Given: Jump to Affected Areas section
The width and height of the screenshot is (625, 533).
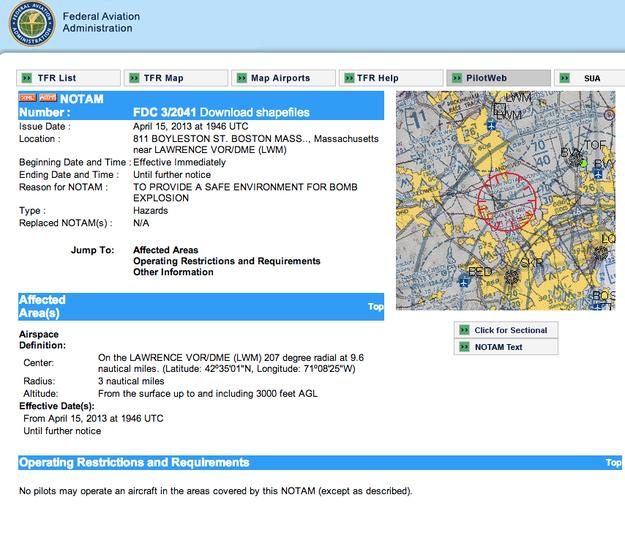Looking at the screenshot, I should coord(165,249).
